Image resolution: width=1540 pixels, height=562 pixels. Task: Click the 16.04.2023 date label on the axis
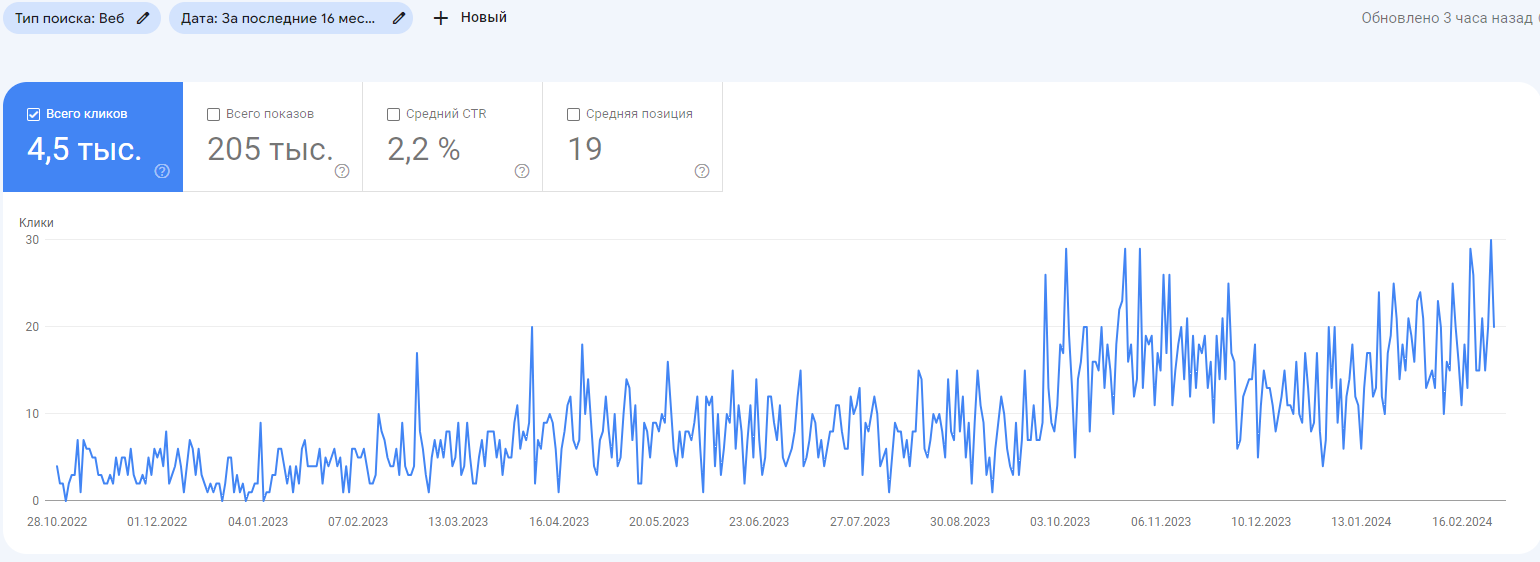[559, 522]
